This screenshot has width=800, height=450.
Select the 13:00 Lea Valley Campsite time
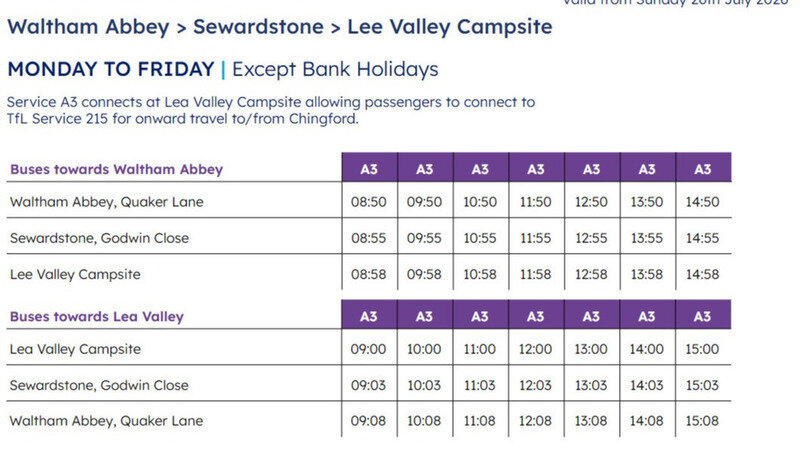point(591,349)
